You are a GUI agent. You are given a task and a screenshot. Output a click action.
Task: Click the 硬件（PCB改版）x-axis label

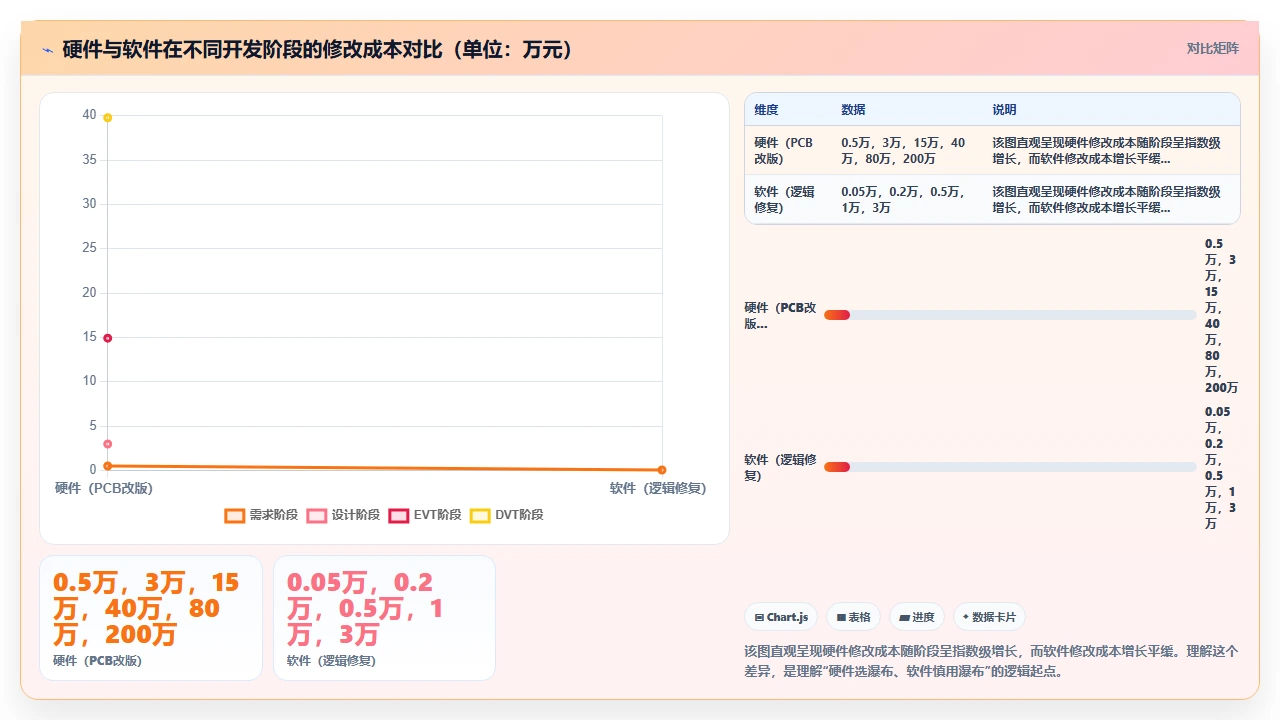point(104,488)
